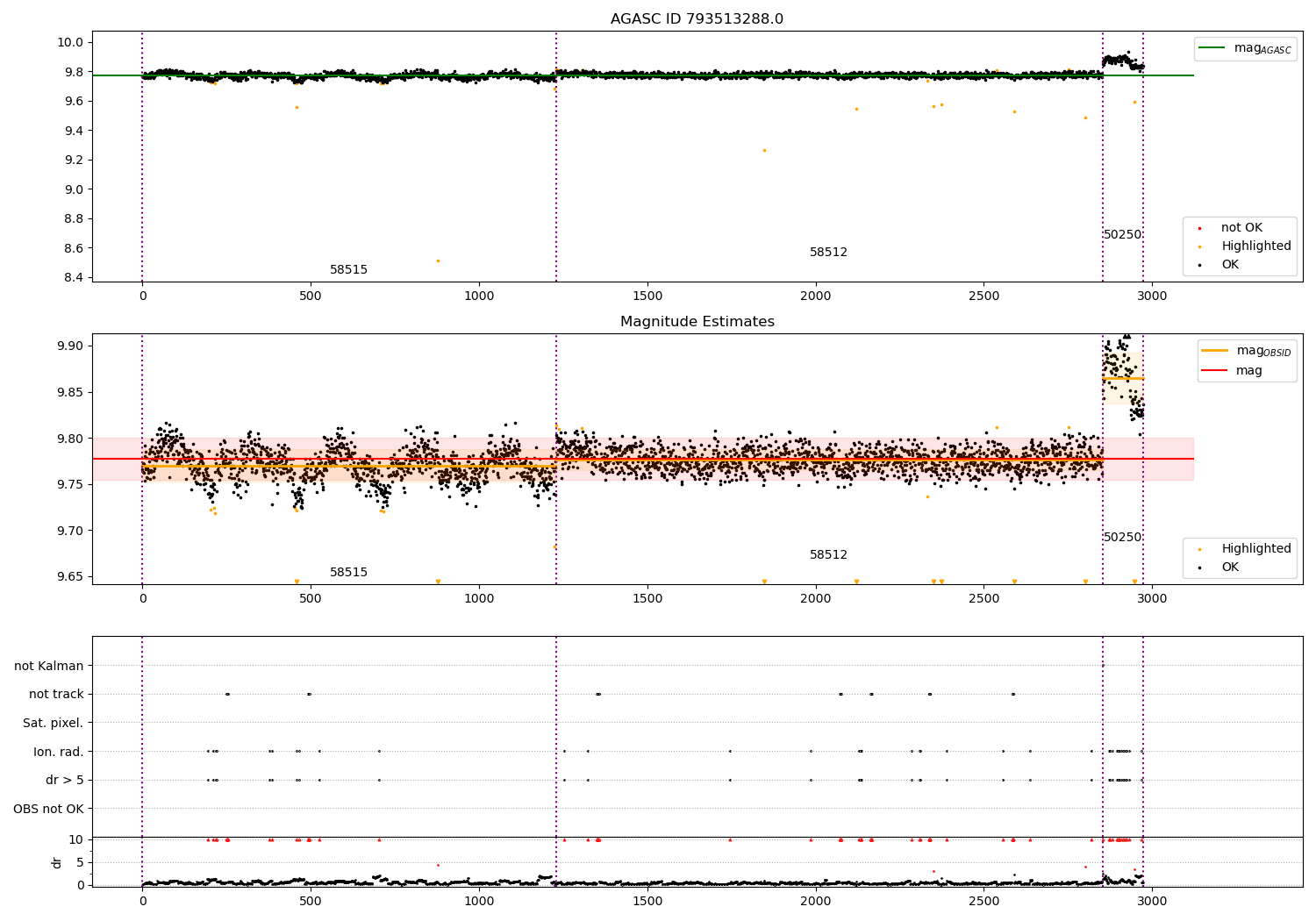1316x921 pixels.
Task: Click the 8.4 y-axis tick in top plot
Action: 74,278
